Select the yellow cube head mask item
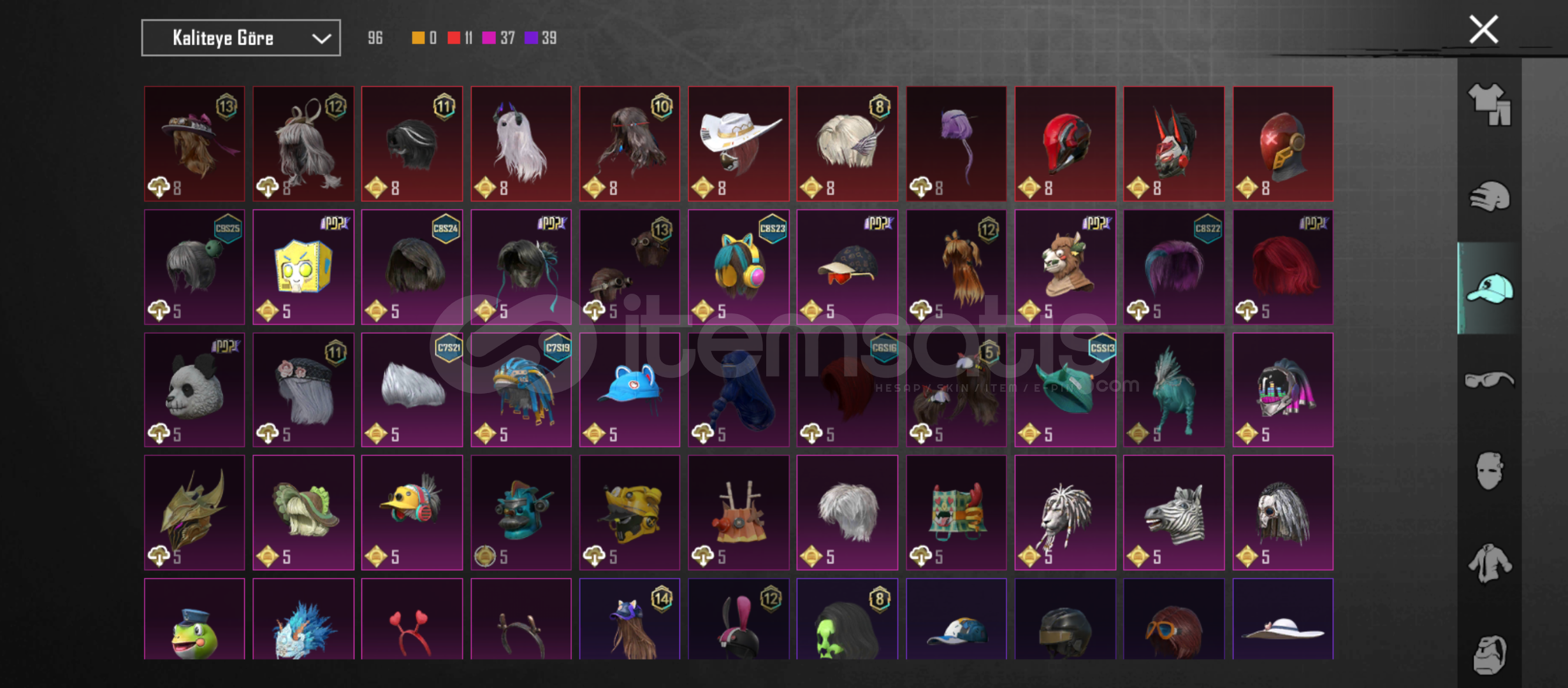The width and height of the screenshot is (1568, 688). tap(303, 267)
